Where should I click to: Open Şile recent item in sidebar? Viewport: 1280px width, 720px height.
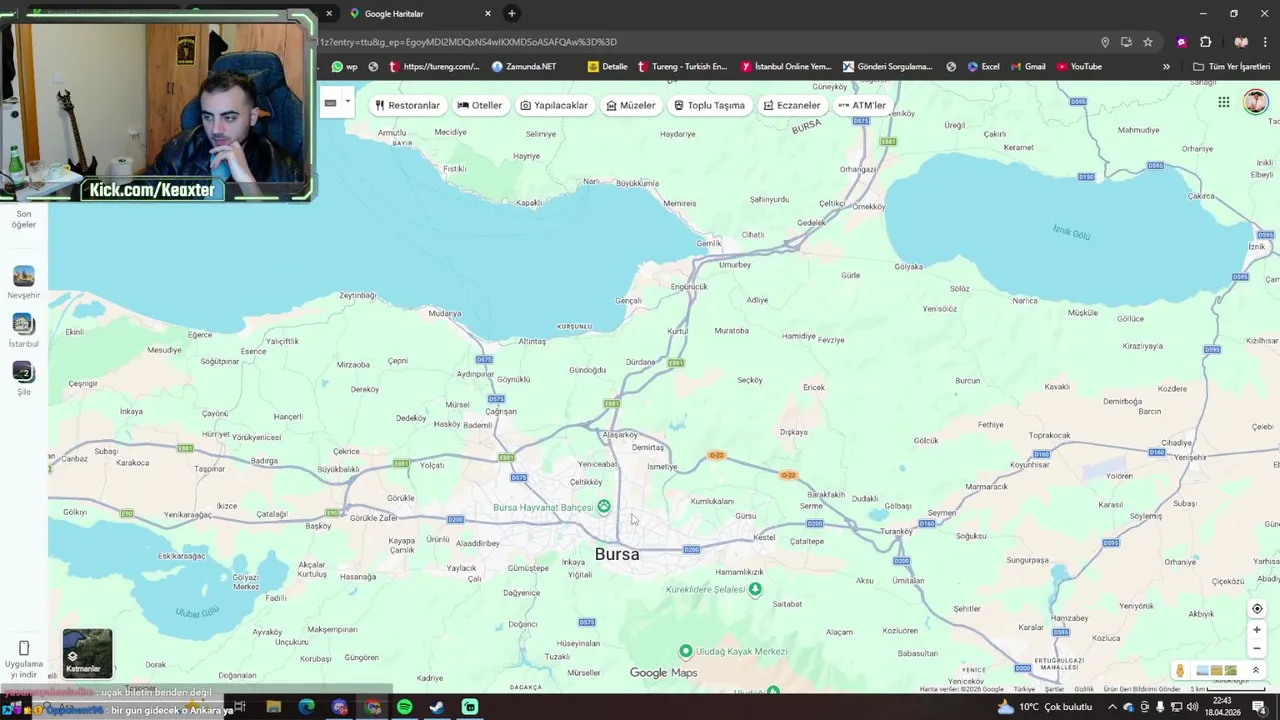point(24,378)
